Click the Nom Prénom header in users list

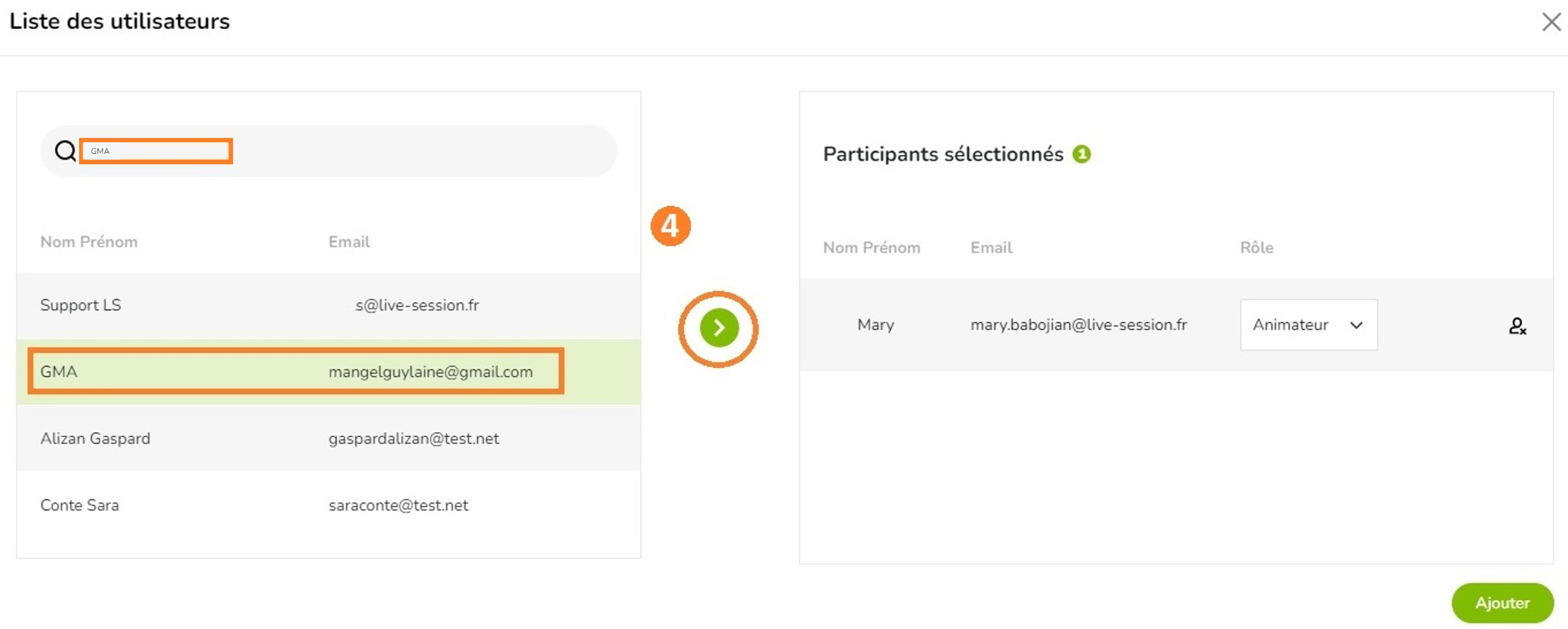tap(89, 242)
